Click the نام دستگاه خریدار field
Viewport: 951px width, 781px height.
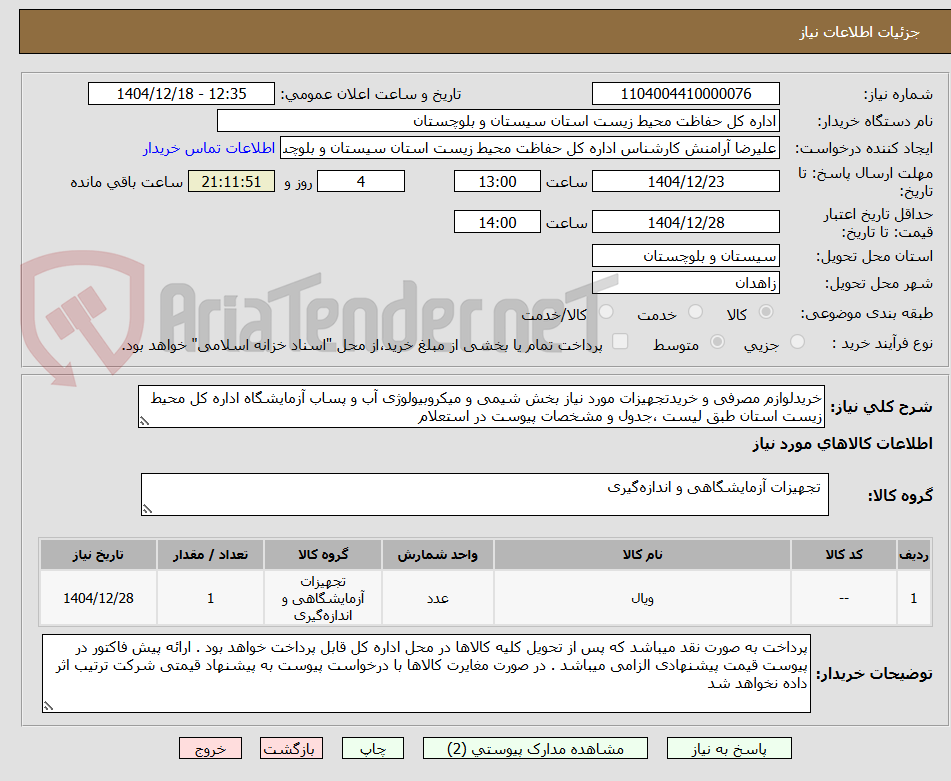[498, 121]
